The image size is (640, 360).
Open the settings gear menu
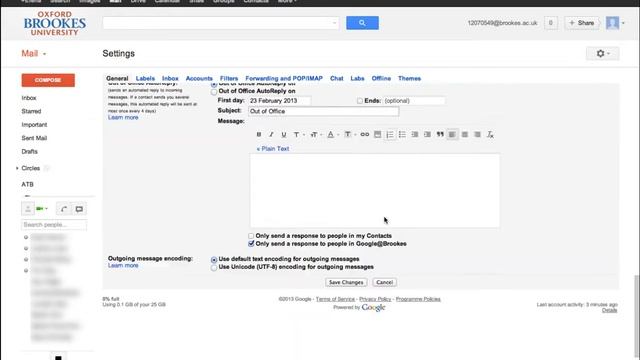coord(602,53)
